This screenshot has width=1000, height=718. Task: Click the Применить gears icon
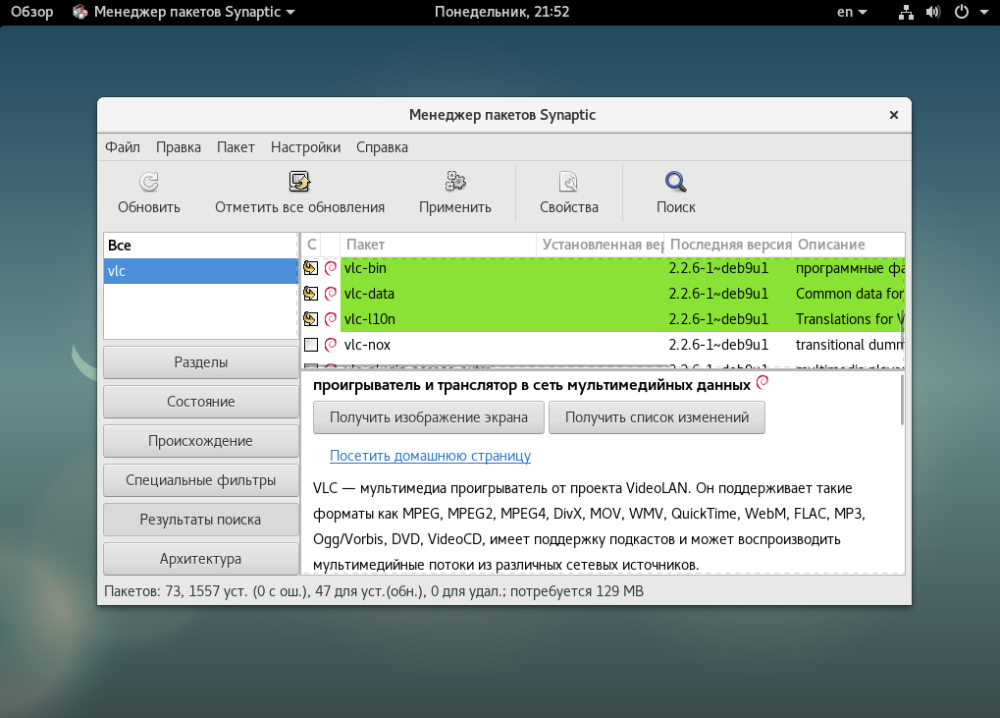point(455,182)
